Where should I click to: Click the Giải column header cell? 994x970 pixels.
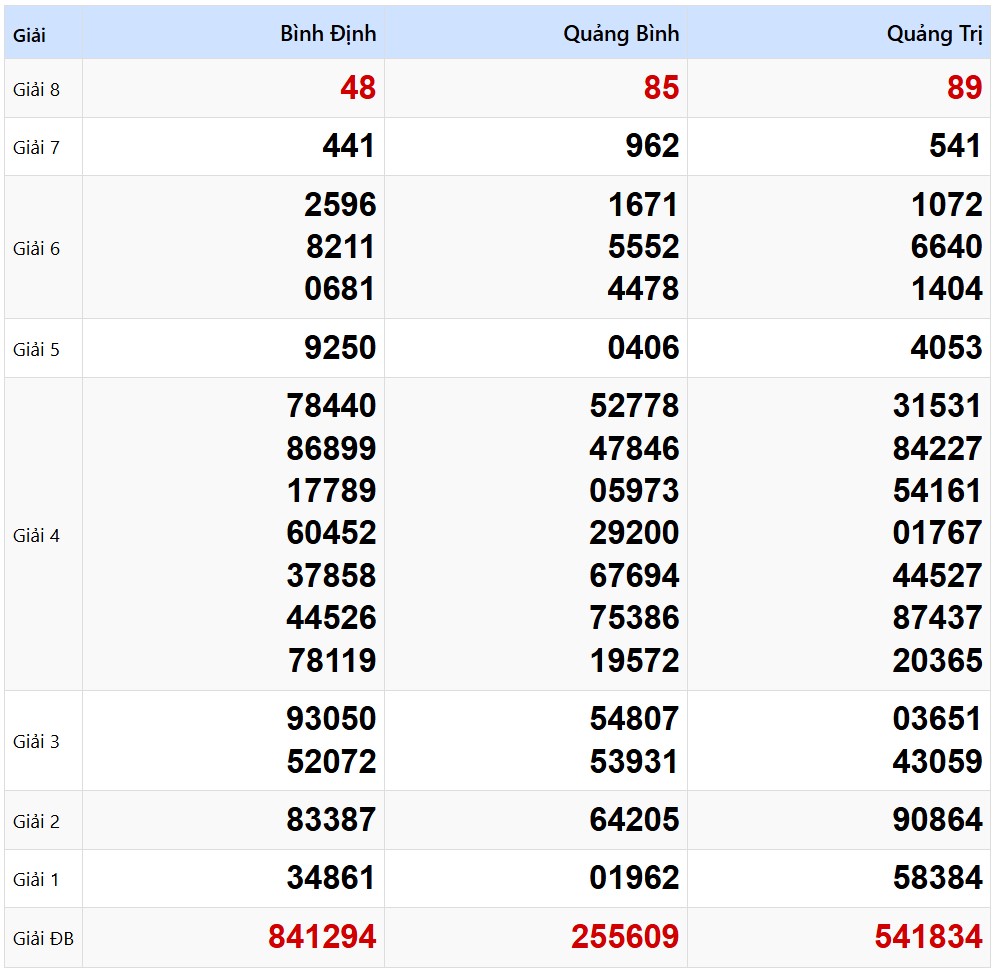30,36
